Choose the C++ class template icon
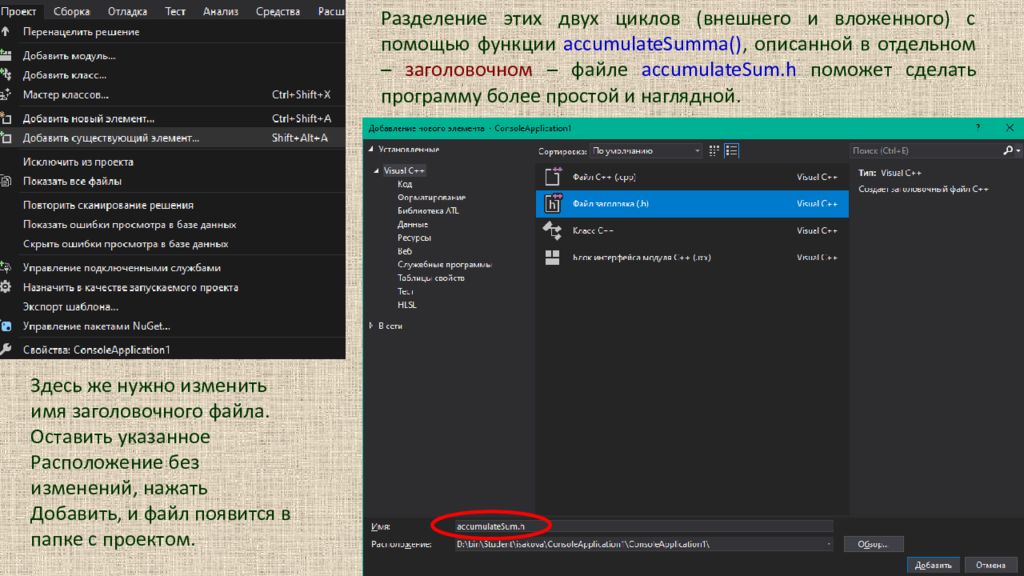Viewport: 1024px width, 576px height. tap(552, 231)
